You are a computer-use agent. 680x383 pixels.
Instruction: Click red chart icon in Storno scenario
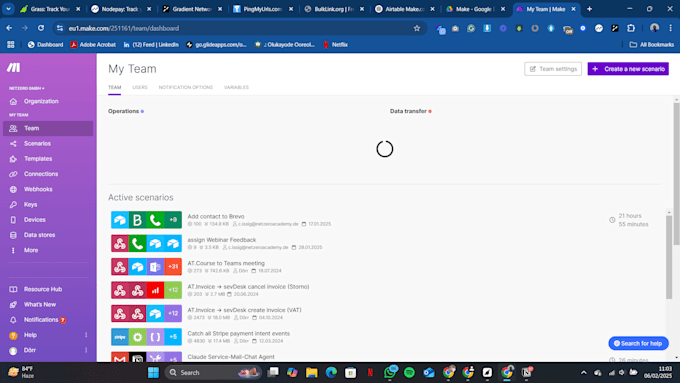click(155, 290)
